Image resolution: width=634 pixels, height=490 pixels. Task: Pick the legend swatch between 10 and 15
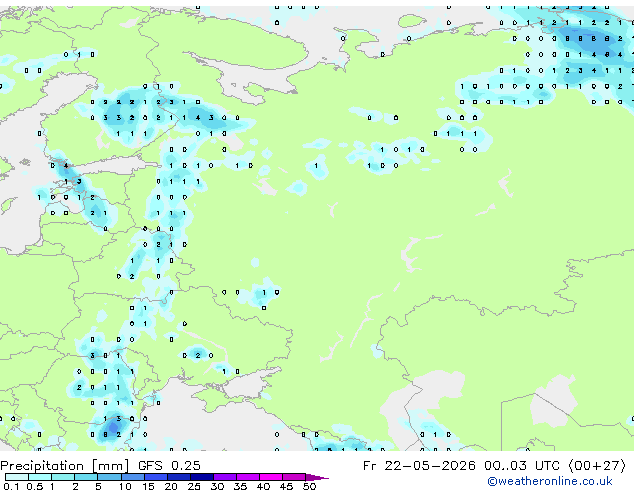(133, 477)
